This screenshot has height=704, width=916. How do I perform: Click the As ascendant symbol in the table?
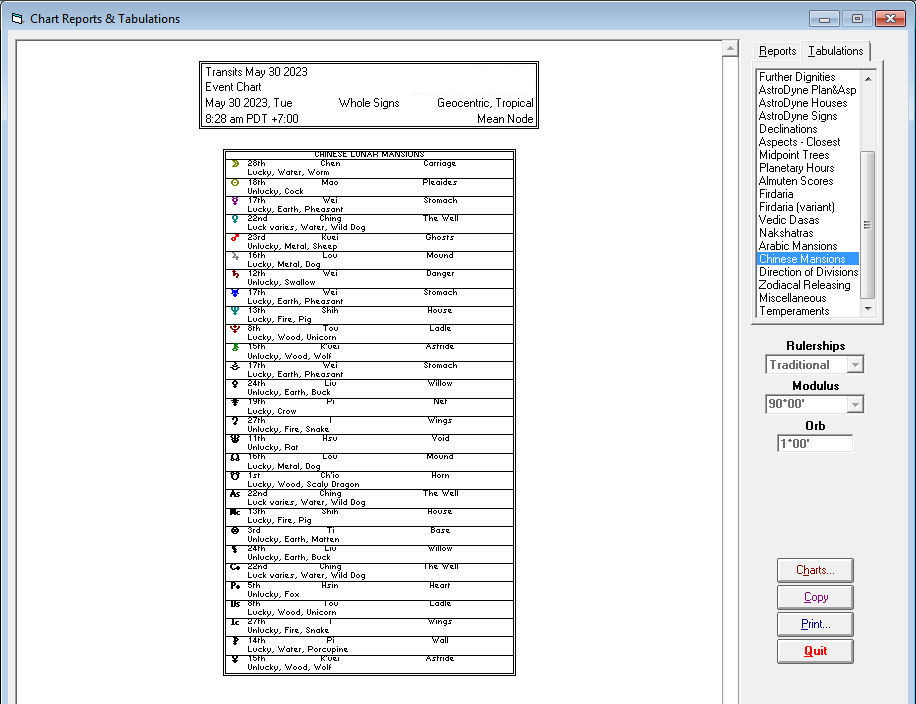click(x=234, y=493)
